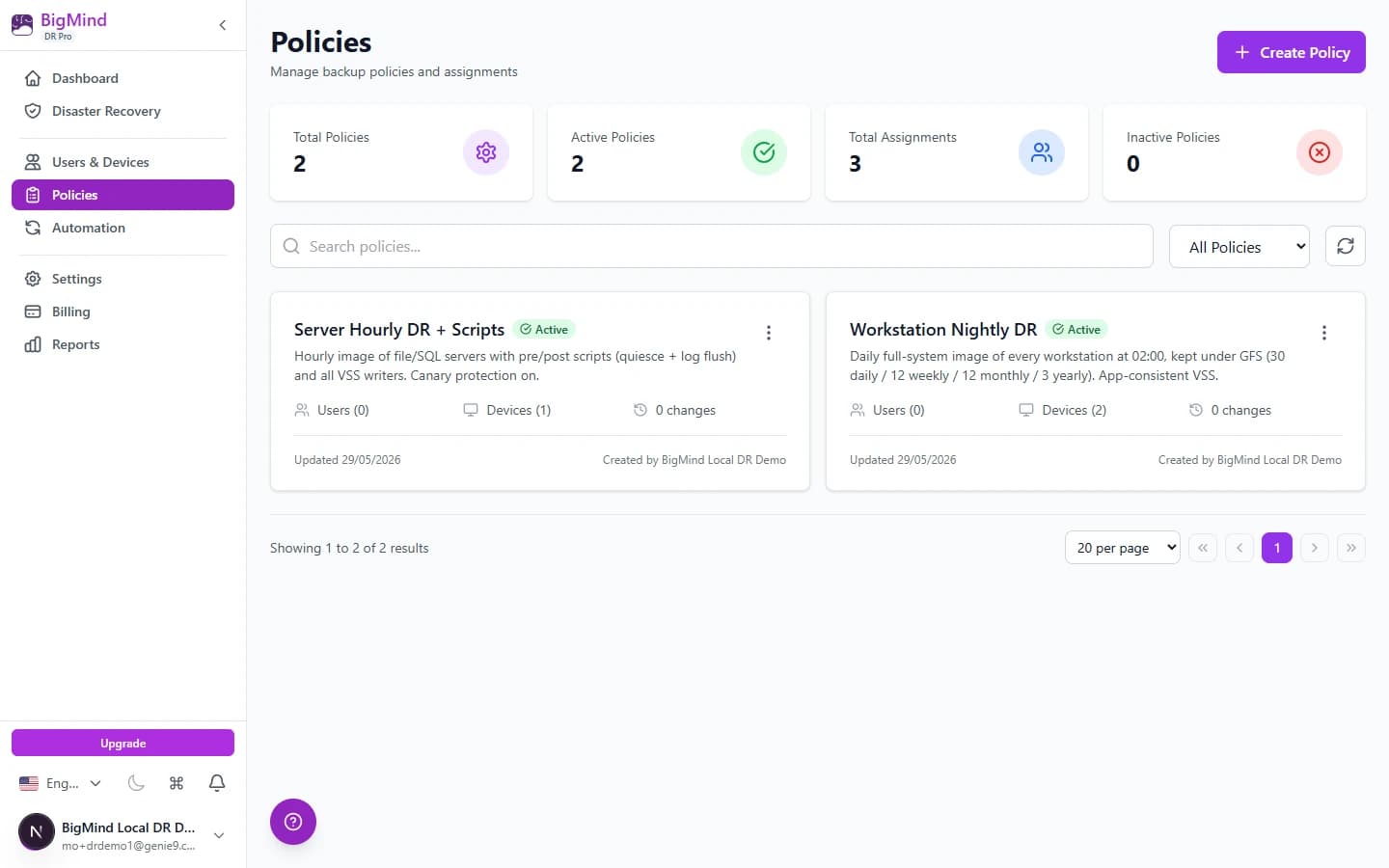Open Workstation Nightly DR policy

click(943, 330)
